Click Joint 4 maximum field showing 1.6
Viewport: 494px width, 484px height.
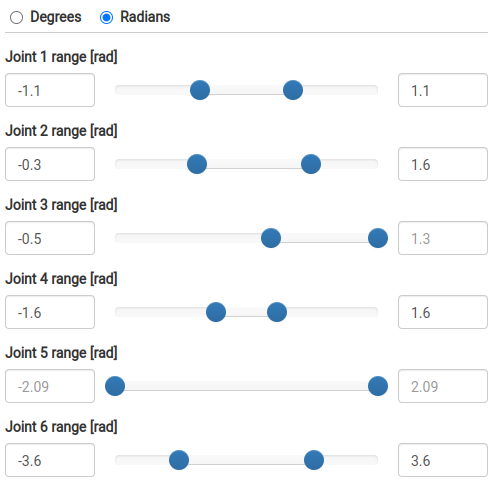(x=443, y=312)
